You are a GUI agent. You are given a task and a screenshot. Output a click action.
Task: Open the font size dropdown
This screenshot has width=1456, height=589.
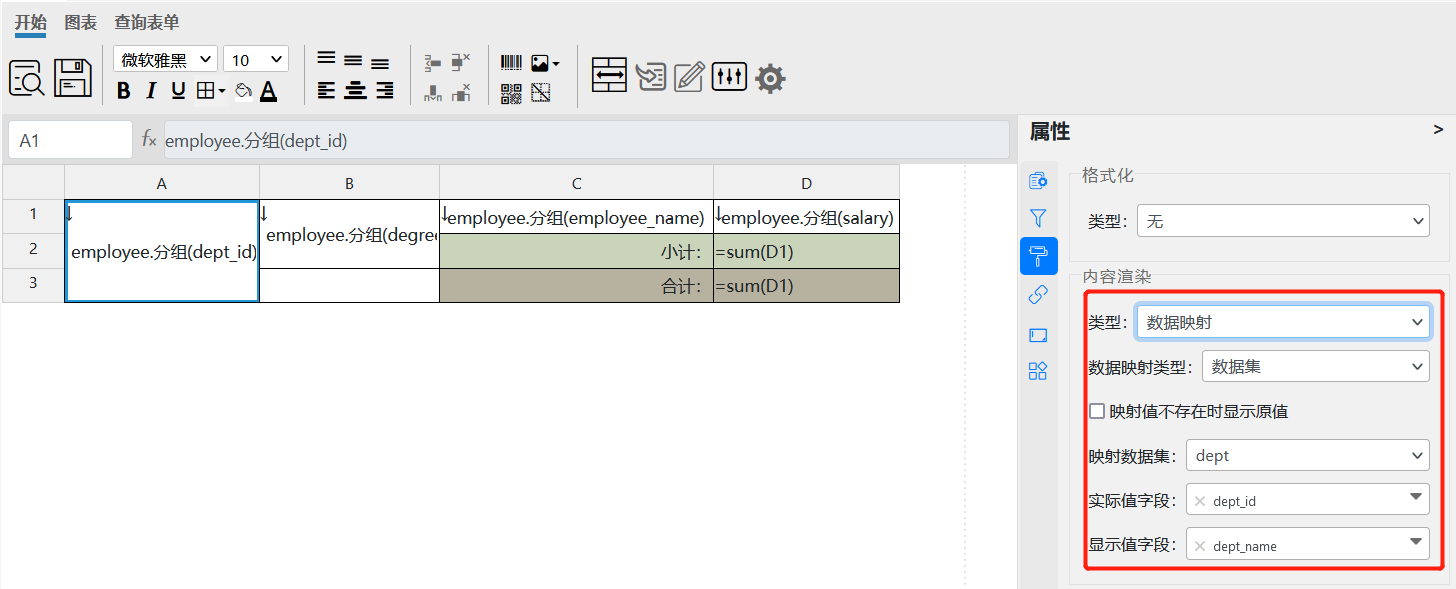(256, 60)
